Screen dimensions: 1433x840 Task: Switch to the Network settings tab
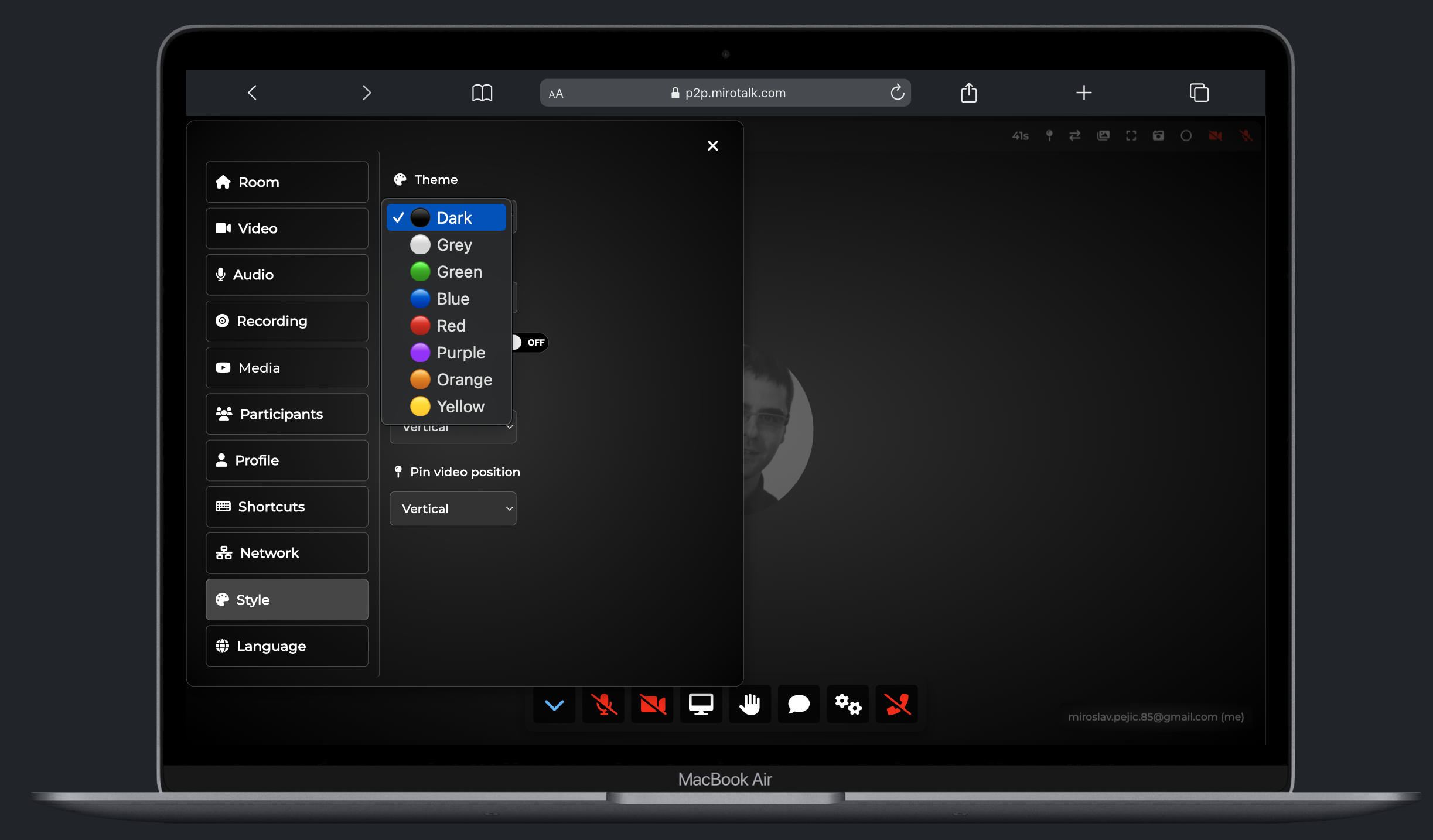286,552
